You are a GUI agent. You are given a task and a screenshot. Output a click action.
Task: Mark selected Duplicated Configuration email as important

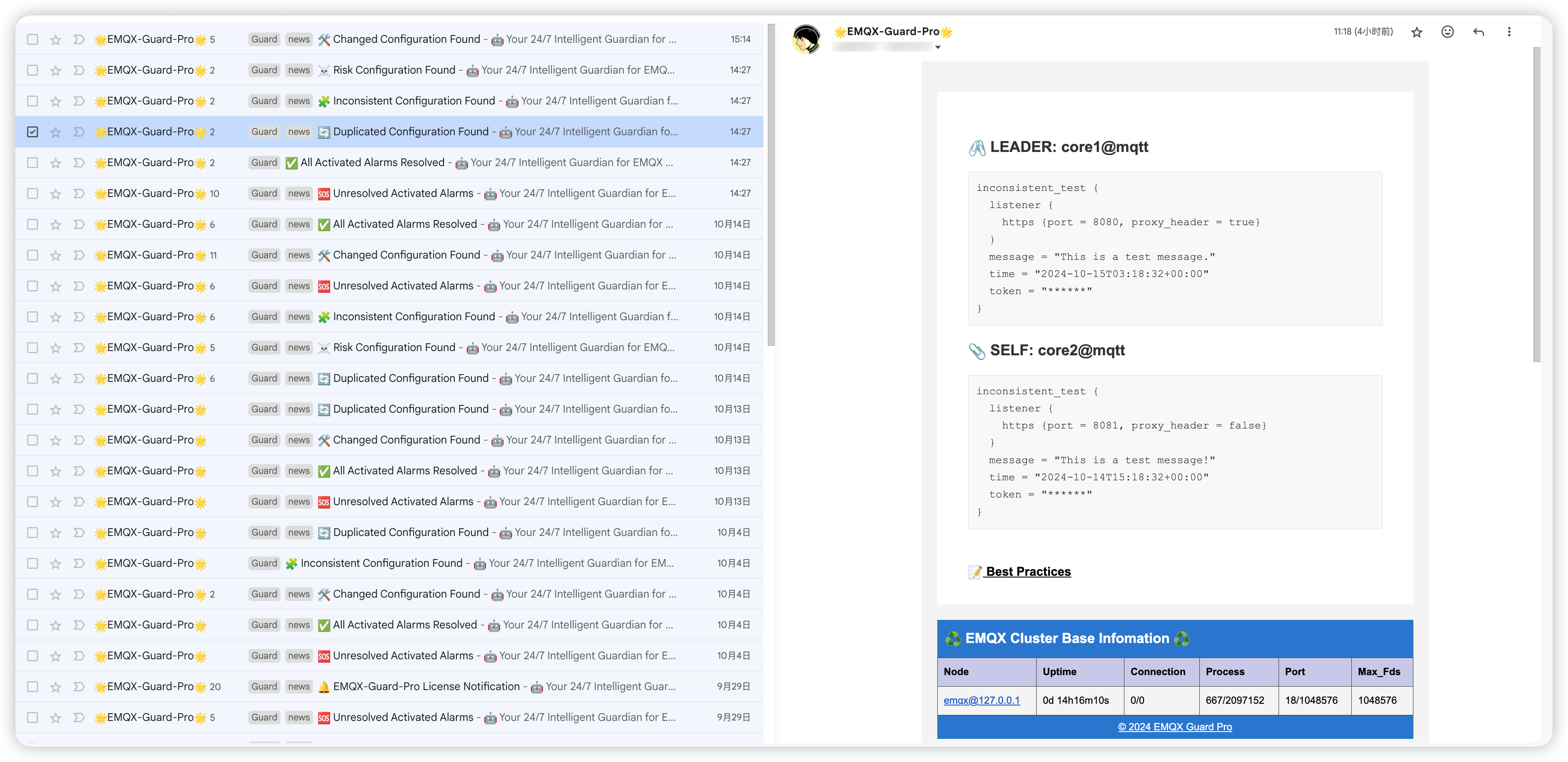click(78, 132)
